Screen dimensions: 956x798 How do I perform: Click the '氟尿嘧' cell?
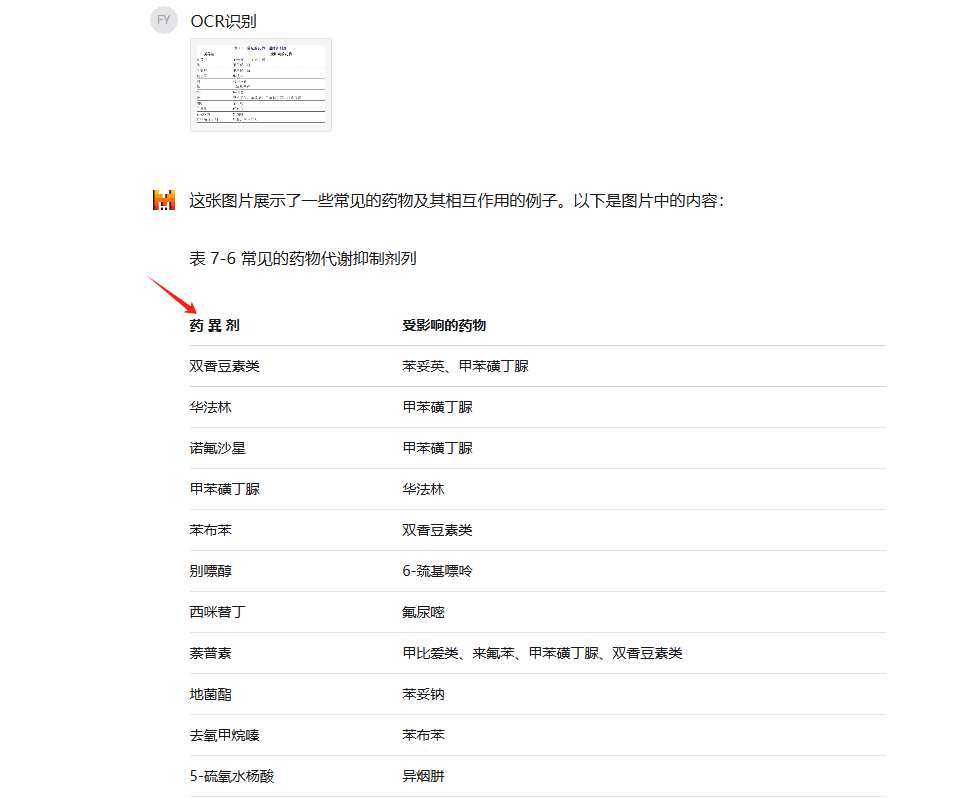[423, 612]
